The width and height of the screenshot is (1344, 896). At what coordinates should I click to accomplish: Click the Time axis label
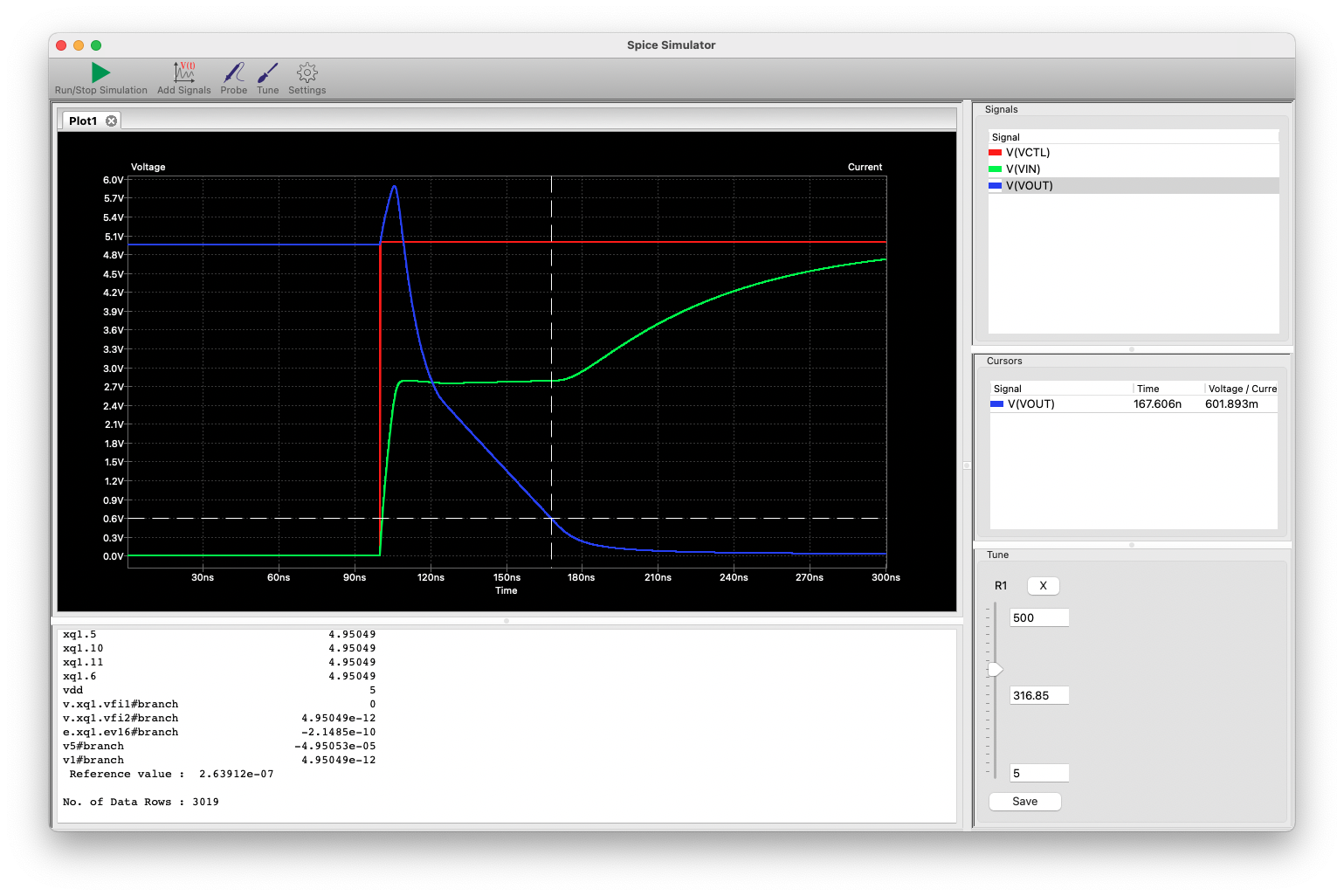pos(507,591)
